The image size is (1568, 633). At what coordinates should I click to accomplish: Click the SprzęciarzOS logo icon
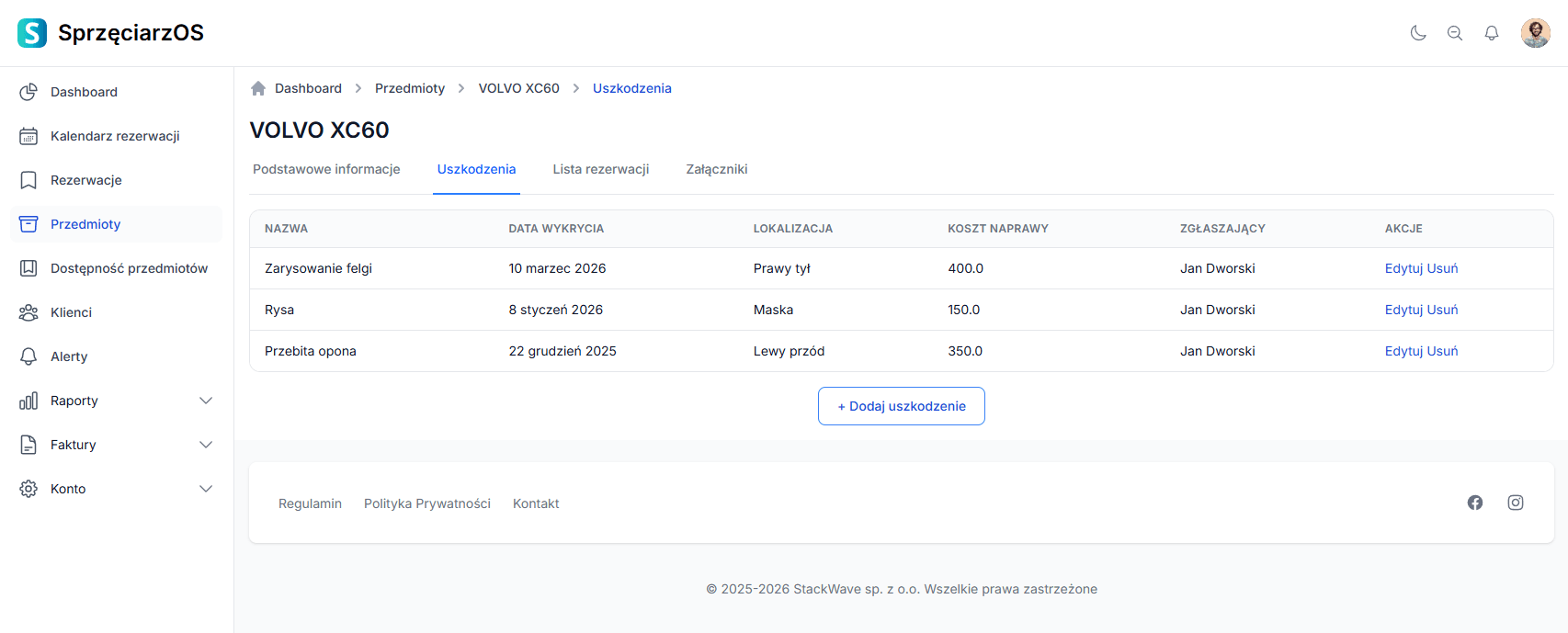click(x=32, y=33)
